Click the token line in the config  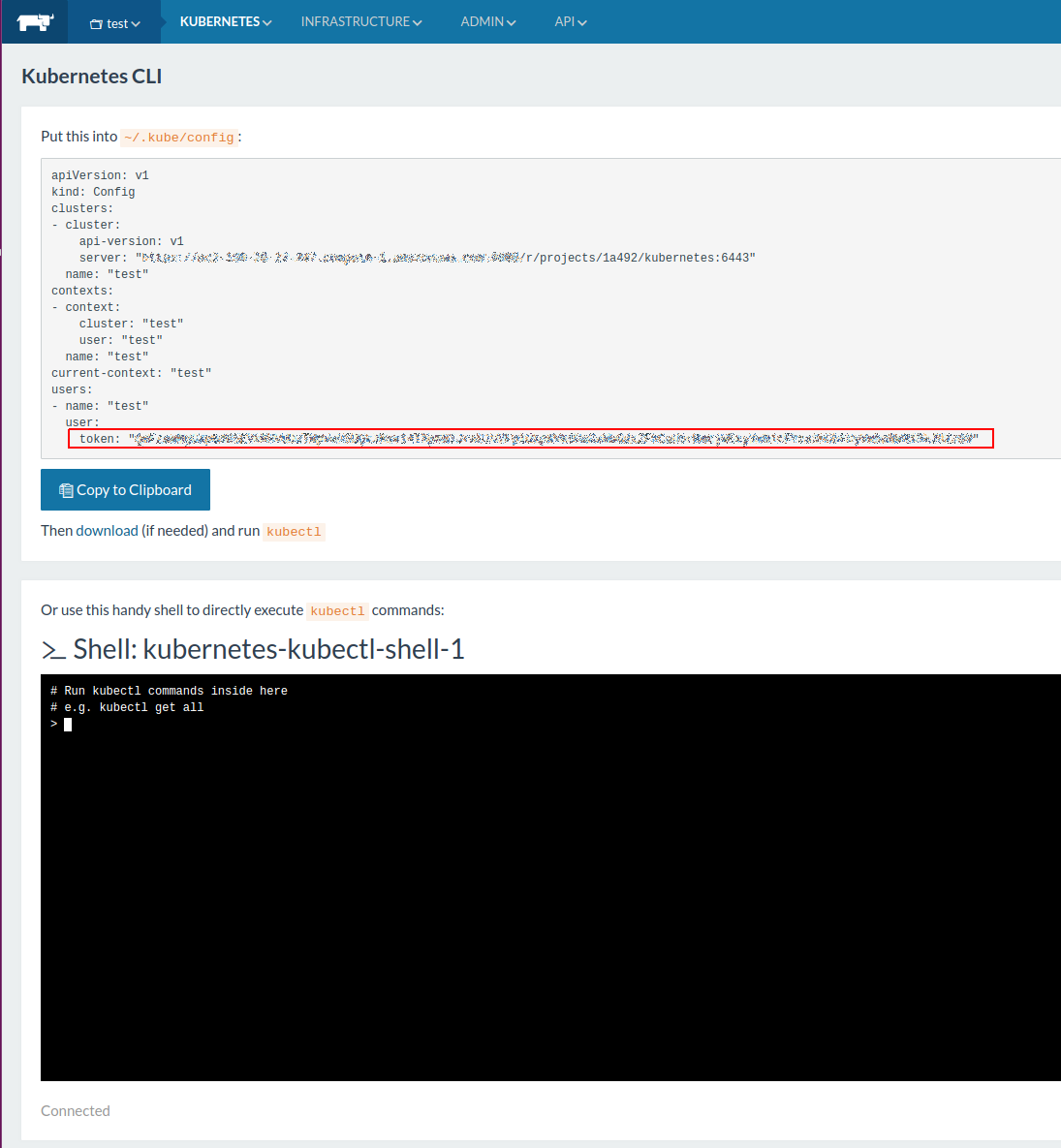pyautogui.click(x=530, y=439)
